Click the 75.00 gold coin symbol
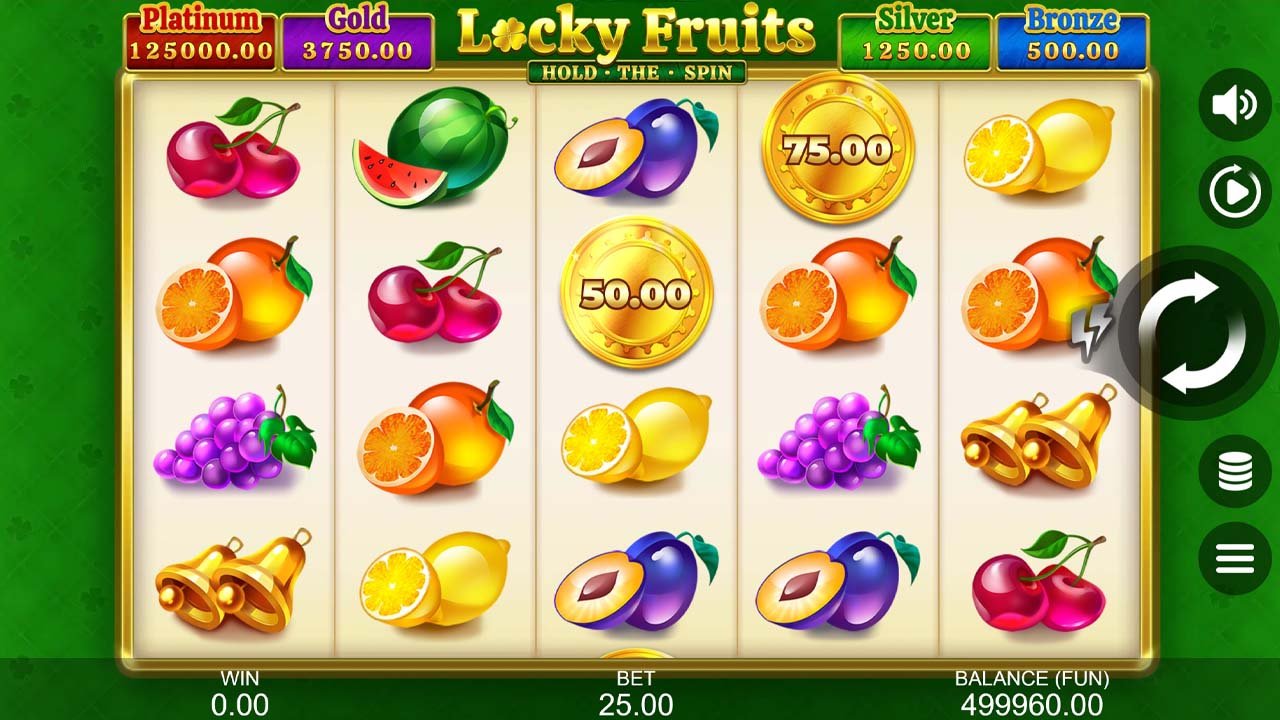Viewport: 1280px width, 720px height. point(838,149)
